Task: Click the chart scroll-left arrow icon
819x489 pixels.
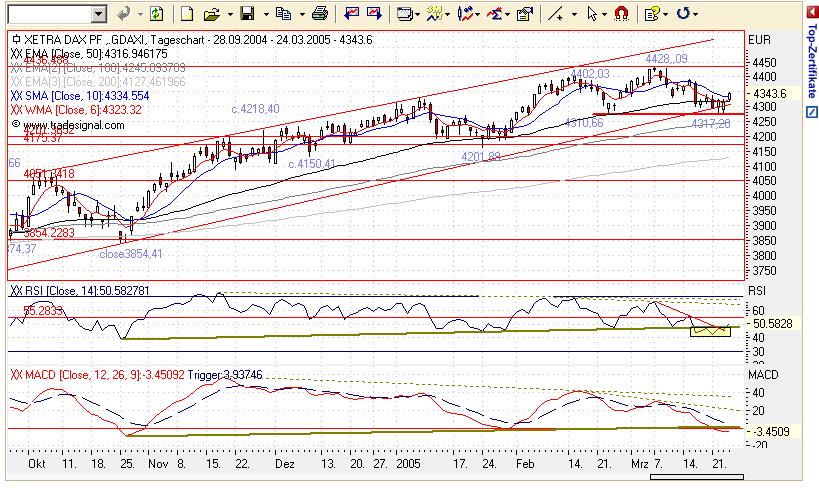Action: tap(351, 14)
